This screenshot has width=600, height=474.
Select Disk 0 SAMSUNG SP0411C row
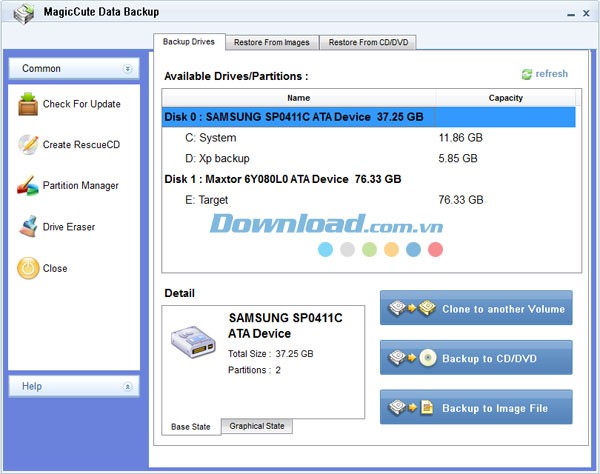point(368,117)
